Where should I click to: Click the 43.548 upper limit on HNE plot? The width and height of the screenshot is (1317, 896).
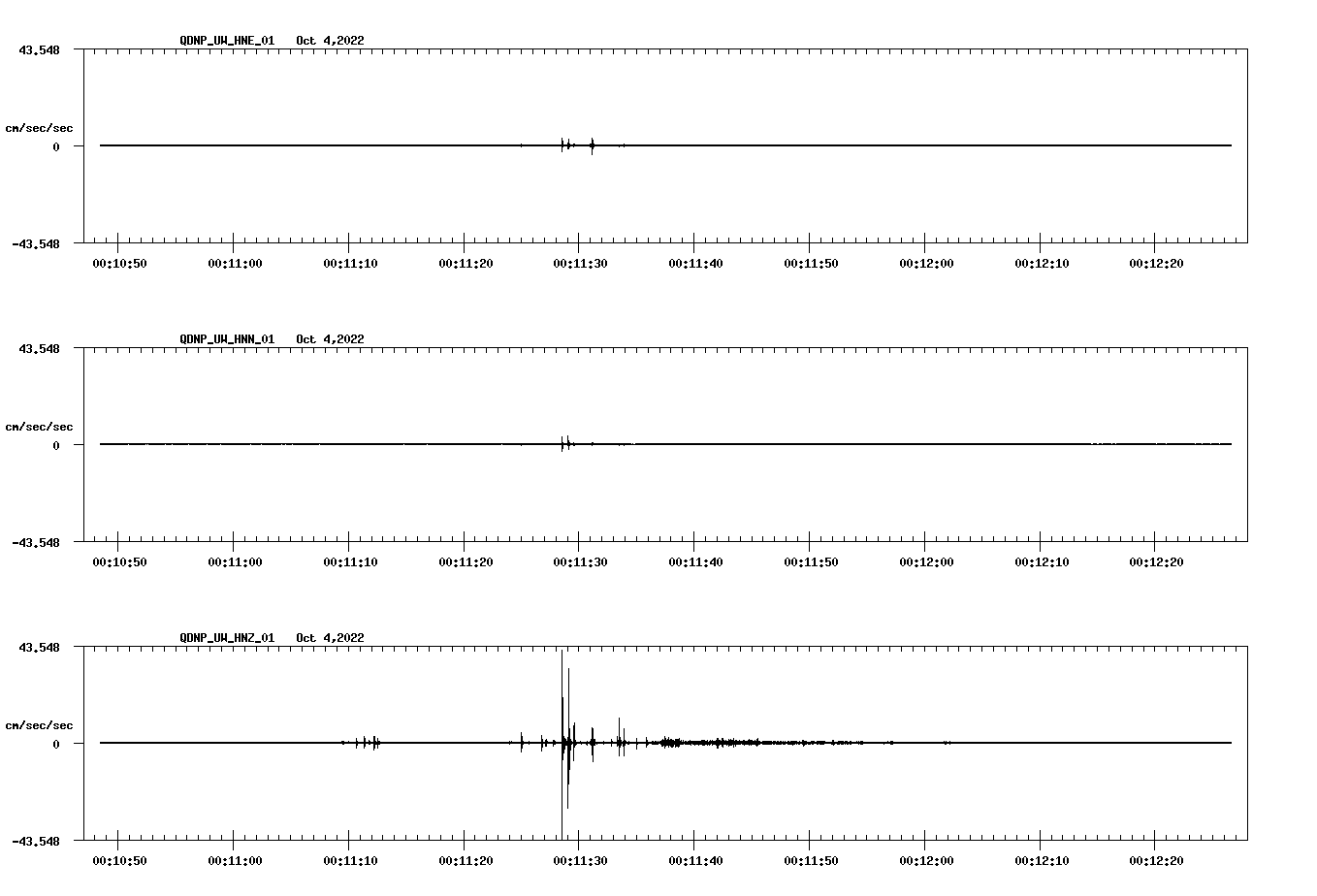click(39, 49)
